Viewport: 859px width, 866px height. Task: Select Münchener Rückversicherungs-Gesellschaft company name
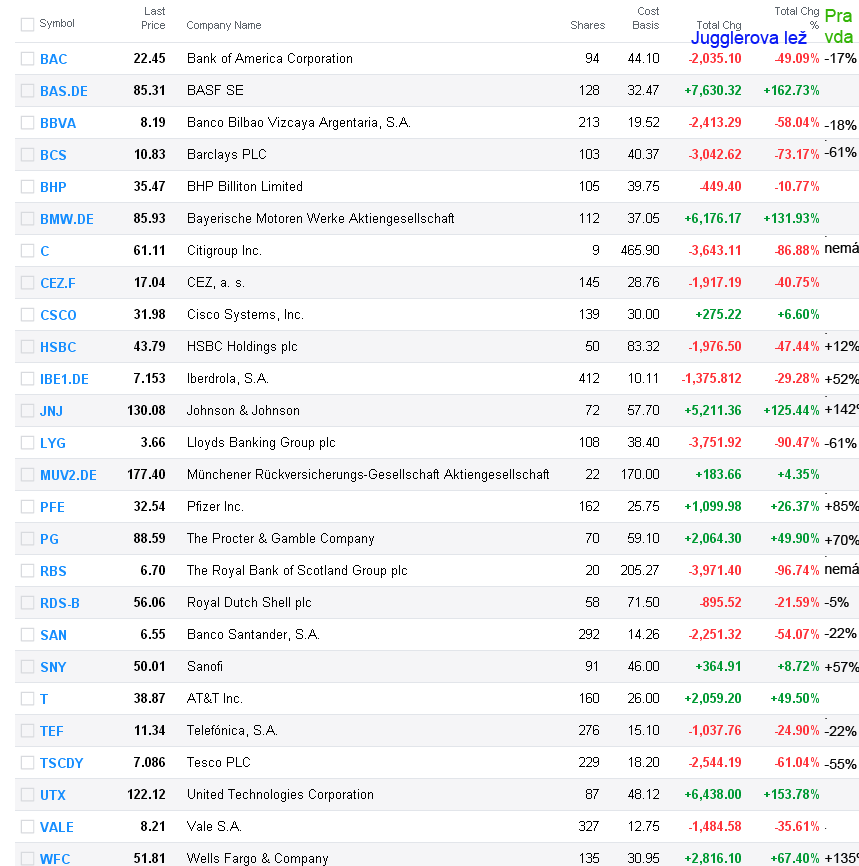(x=368, y=475)
